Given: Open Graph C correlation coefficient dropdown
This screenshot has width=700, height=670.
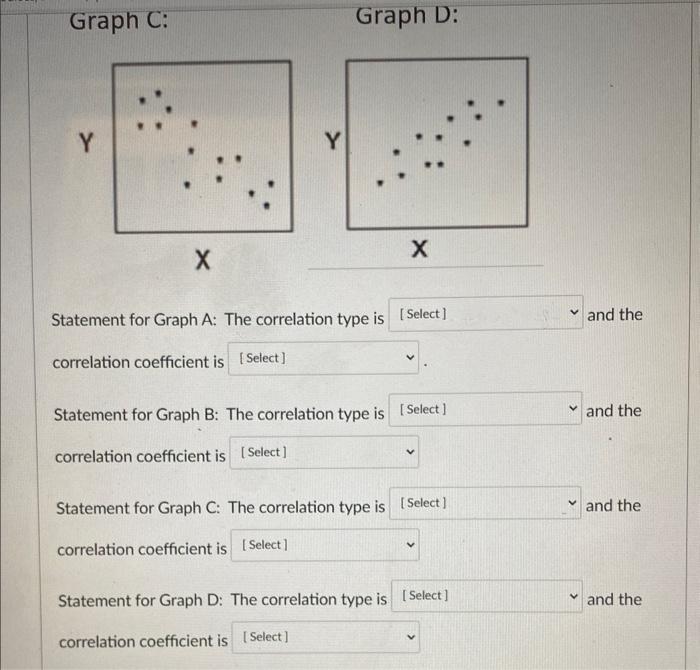Looking at the screenshot, I should tap(325, 545).
